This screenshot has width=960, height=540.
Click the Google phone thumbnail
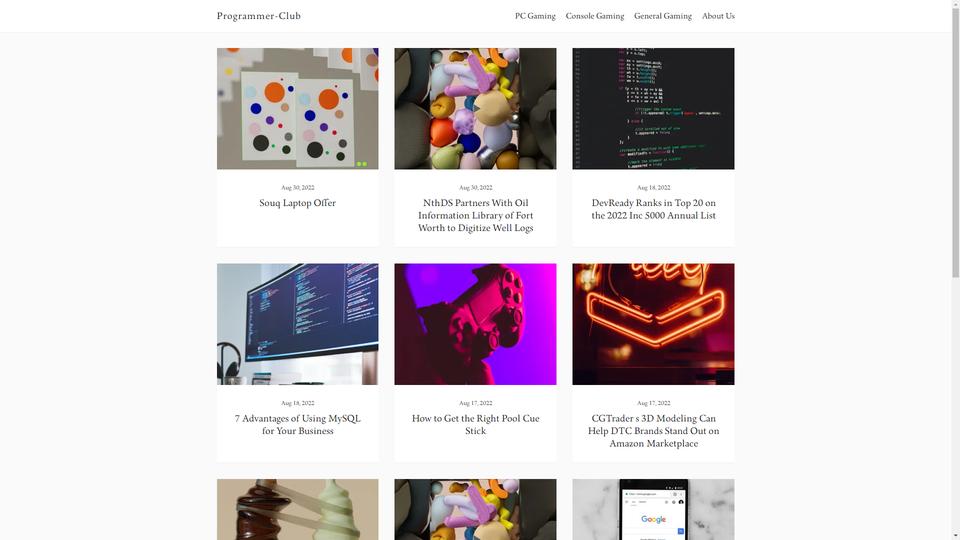(x=653, y=509)
